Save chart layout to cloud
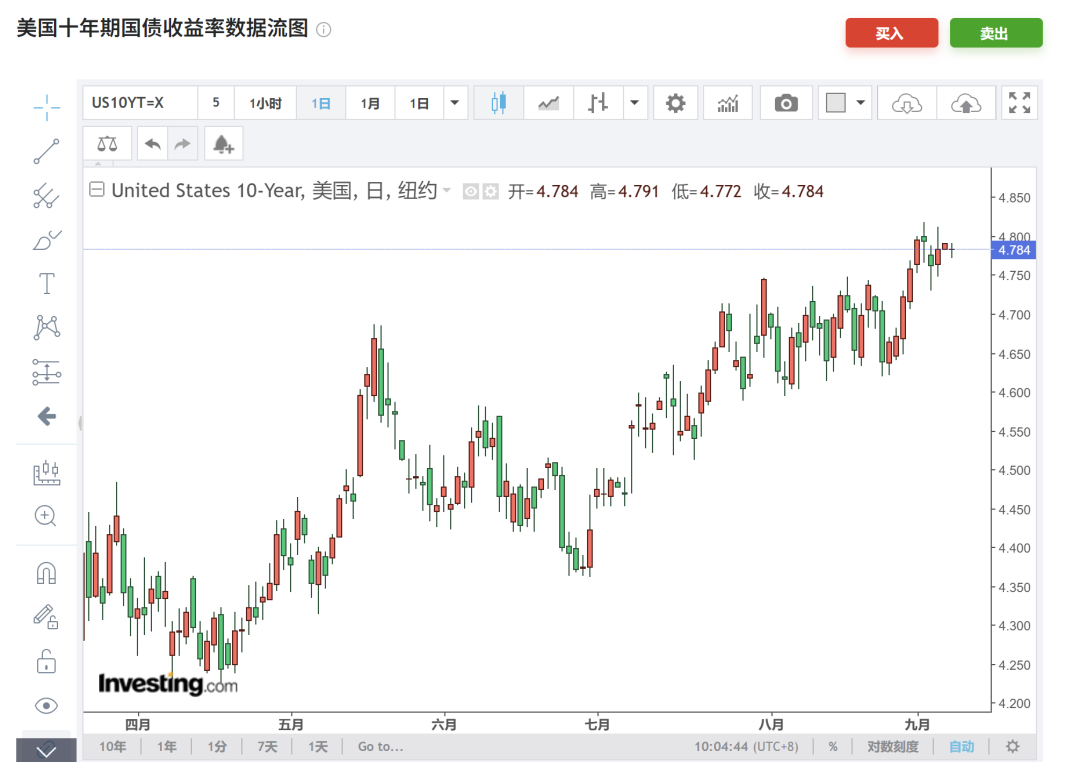1080x762 pixels. 966,103
